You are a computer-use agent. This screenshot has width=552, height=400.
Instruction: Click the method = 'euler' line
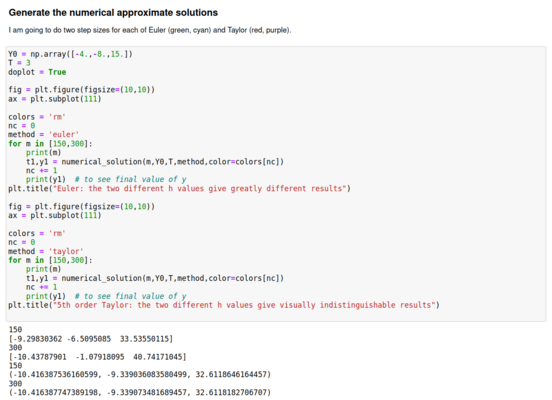(44, 135)
